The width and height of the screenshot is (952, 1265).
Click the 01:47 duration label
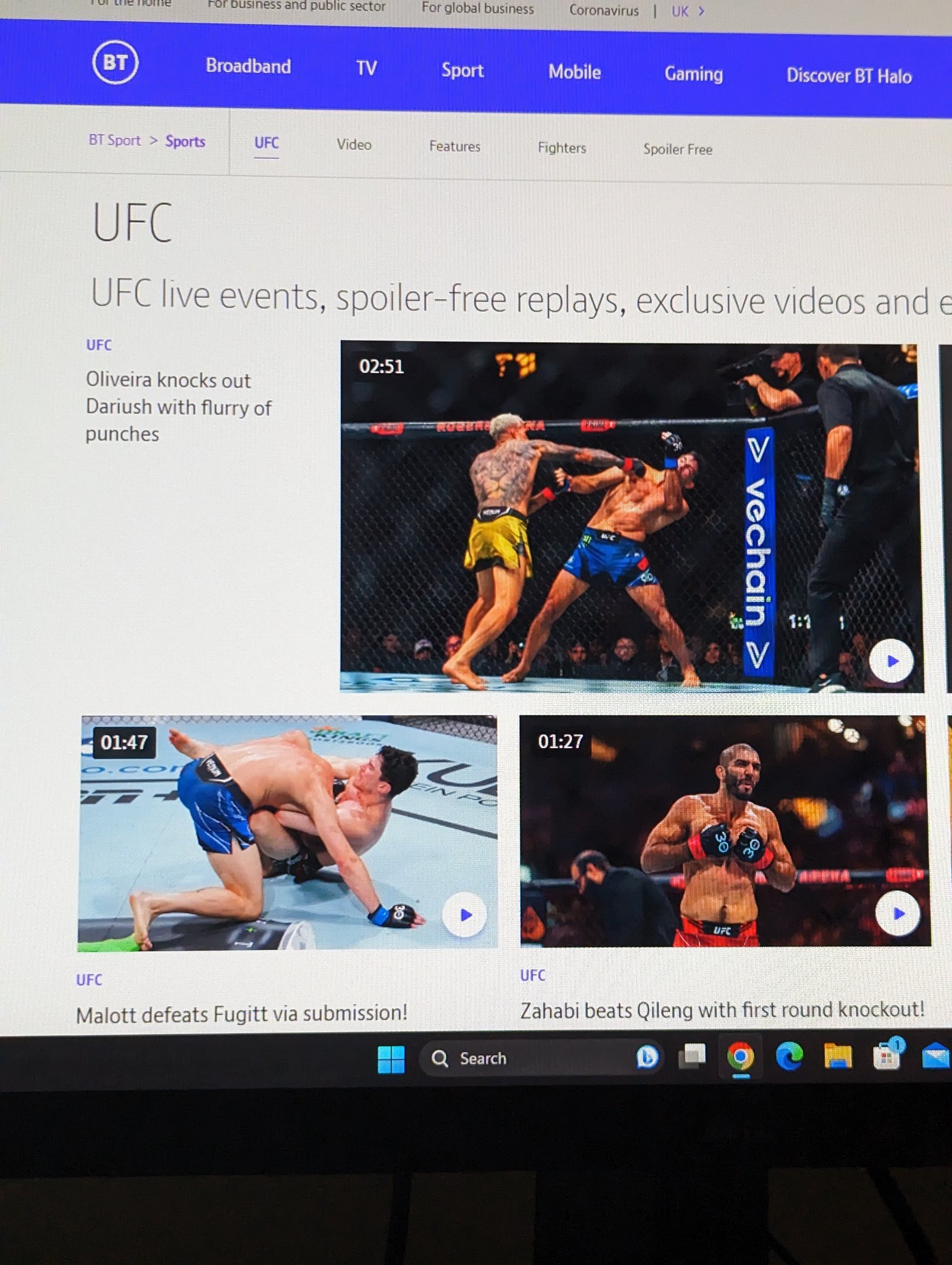click(124, 742)
